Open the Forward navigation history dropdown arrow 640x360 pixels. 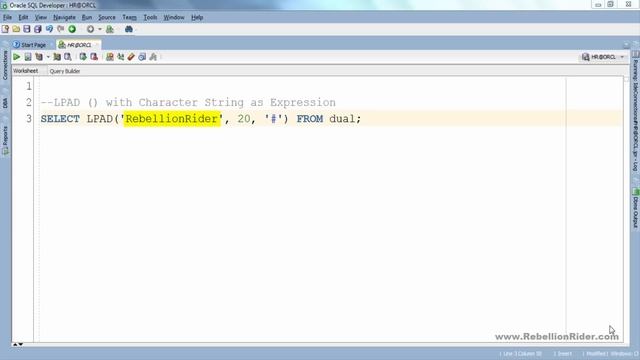point(100,29)
